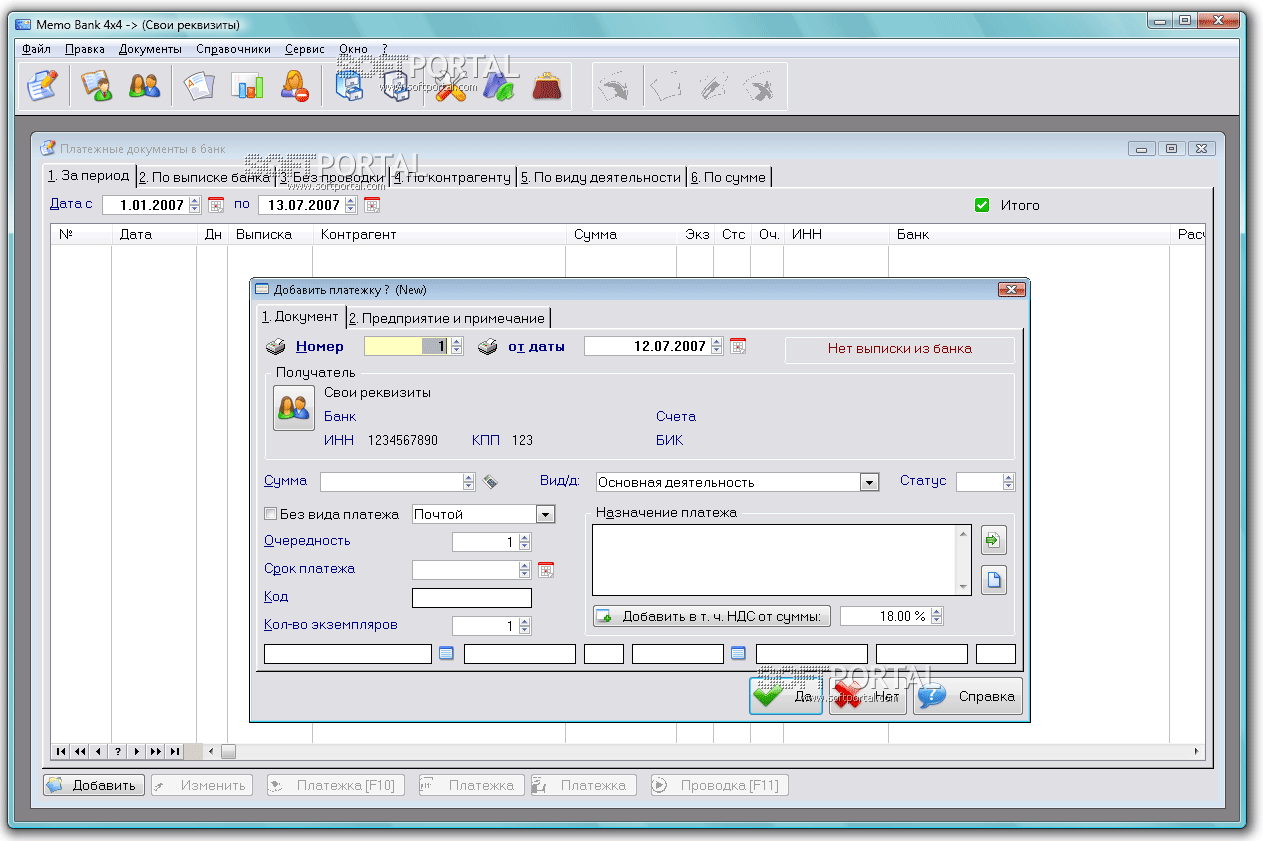Open the paper documents toolbar icon
The height and width of the screenshot is (841, 1263).
[198, 86]
